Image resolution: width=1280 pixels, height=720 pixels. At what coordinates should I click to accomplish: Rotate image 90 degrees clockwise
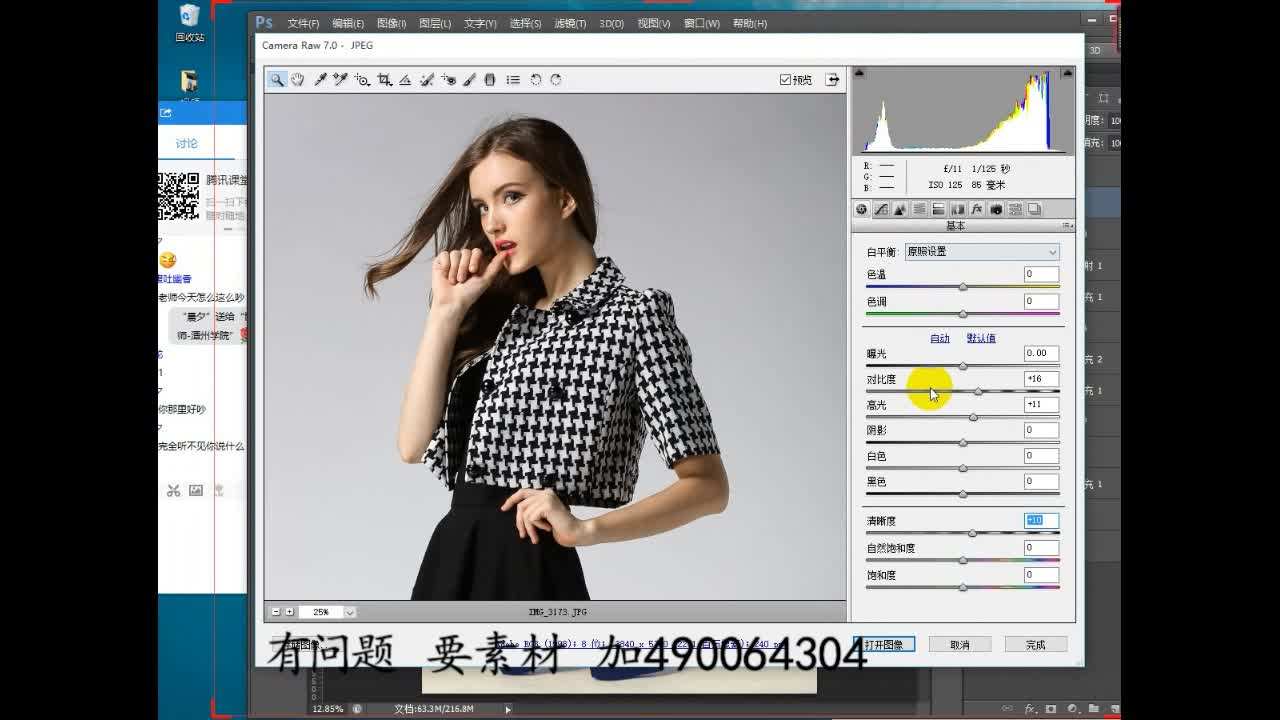[556, 80]
